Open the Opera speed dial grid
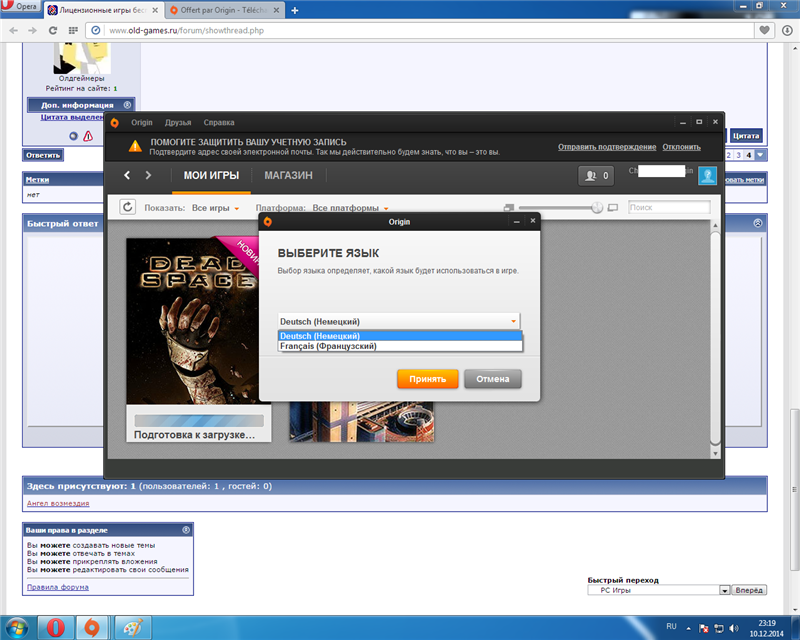This screenshot has height=640, width=800. pos(73,31)
